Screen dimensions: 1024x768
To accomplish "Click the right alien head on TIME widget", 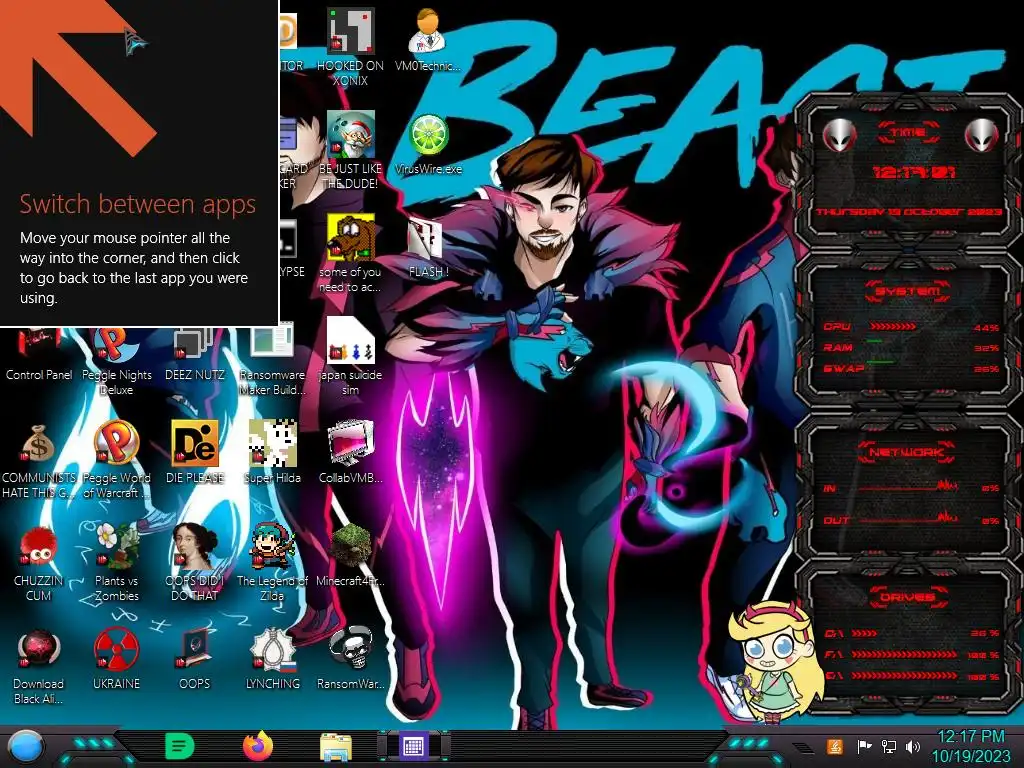I will tap(981, 136).
